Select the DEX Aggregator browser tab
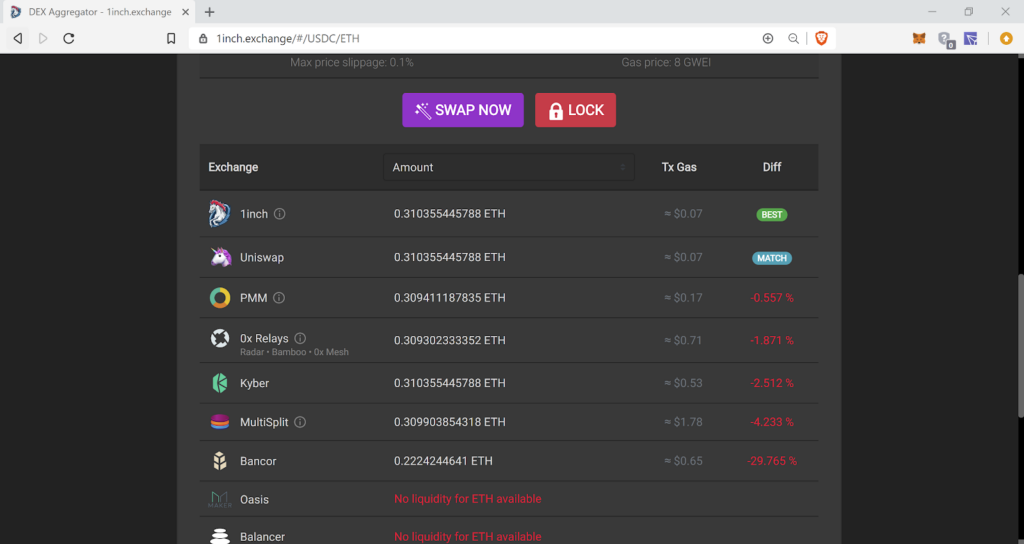1024x544 pixels. [98, 12]
